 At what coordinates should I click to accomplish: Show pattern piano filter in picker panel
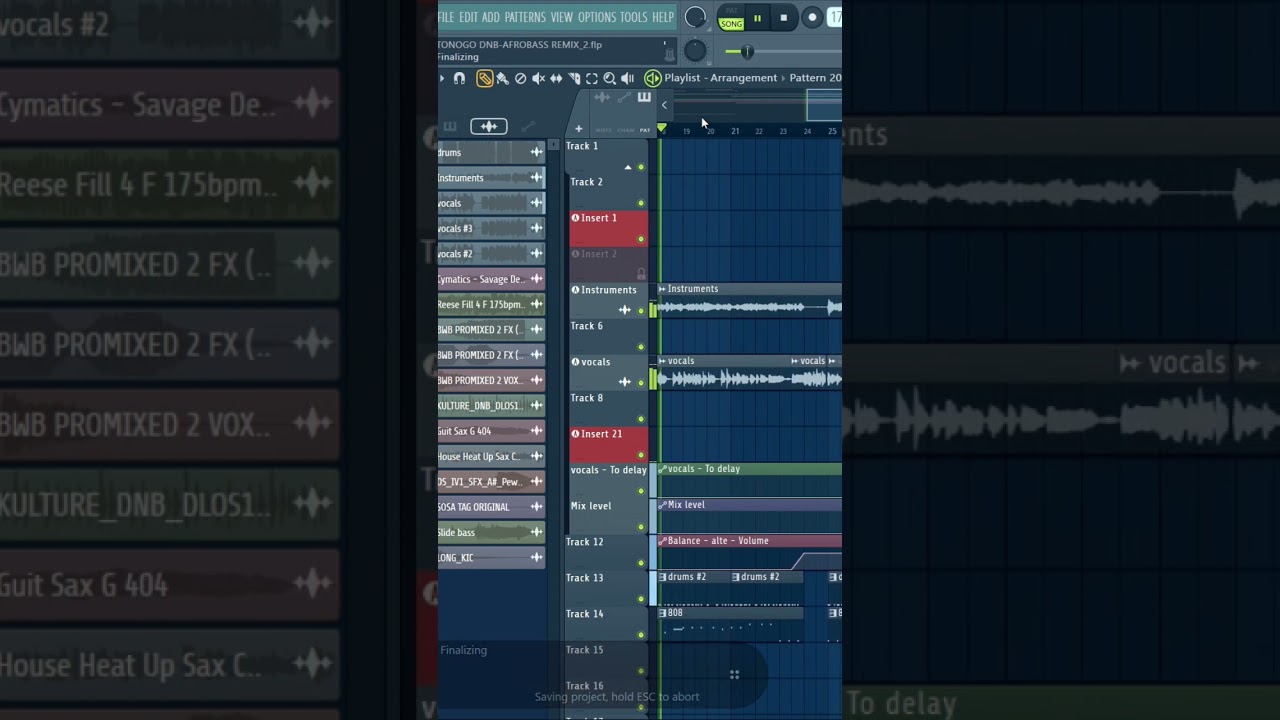point(450,126)
